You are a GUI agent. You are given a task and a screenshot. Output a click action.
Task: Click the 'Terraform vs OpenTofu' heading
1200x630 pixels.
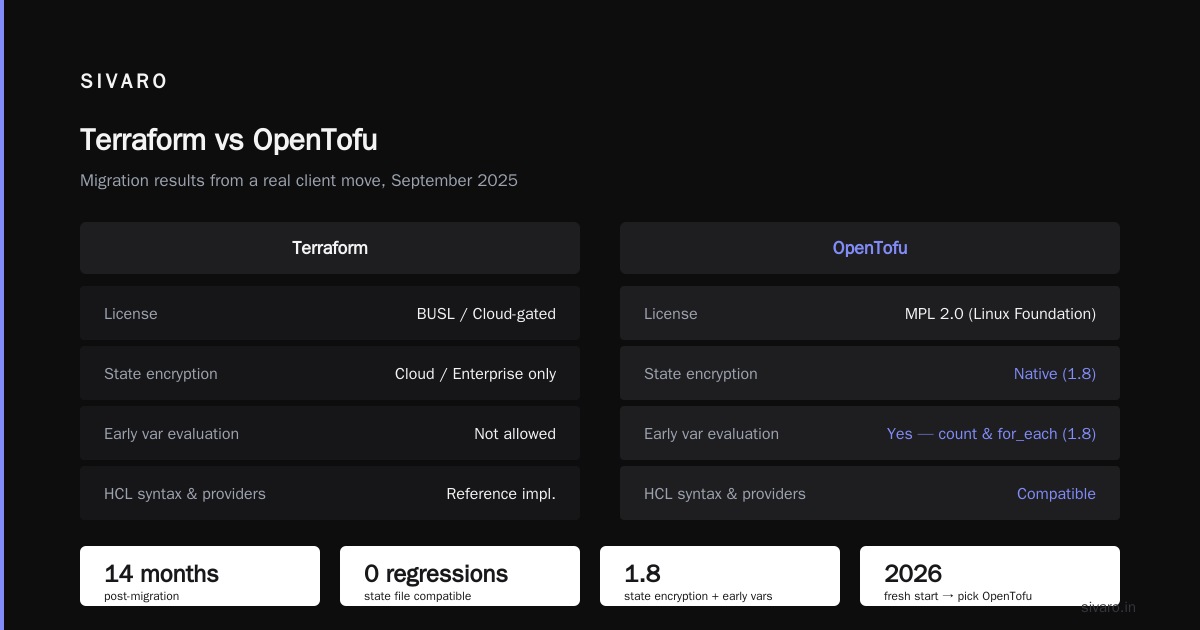(x=229, y=140)
